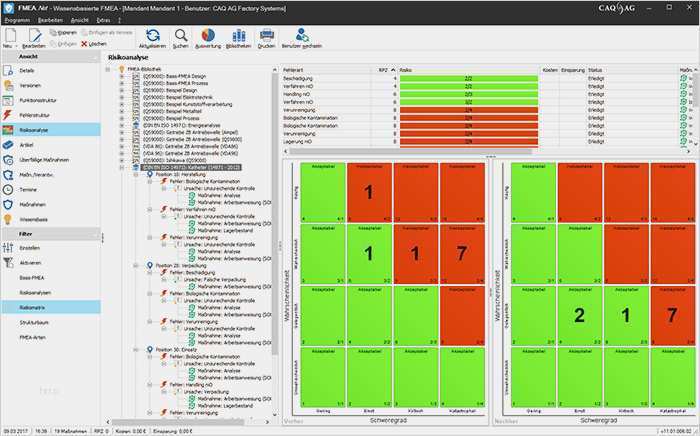The image size is (700, 436).
Task: Open the Bearbeiten menu
Action: (x=50, y=20)
